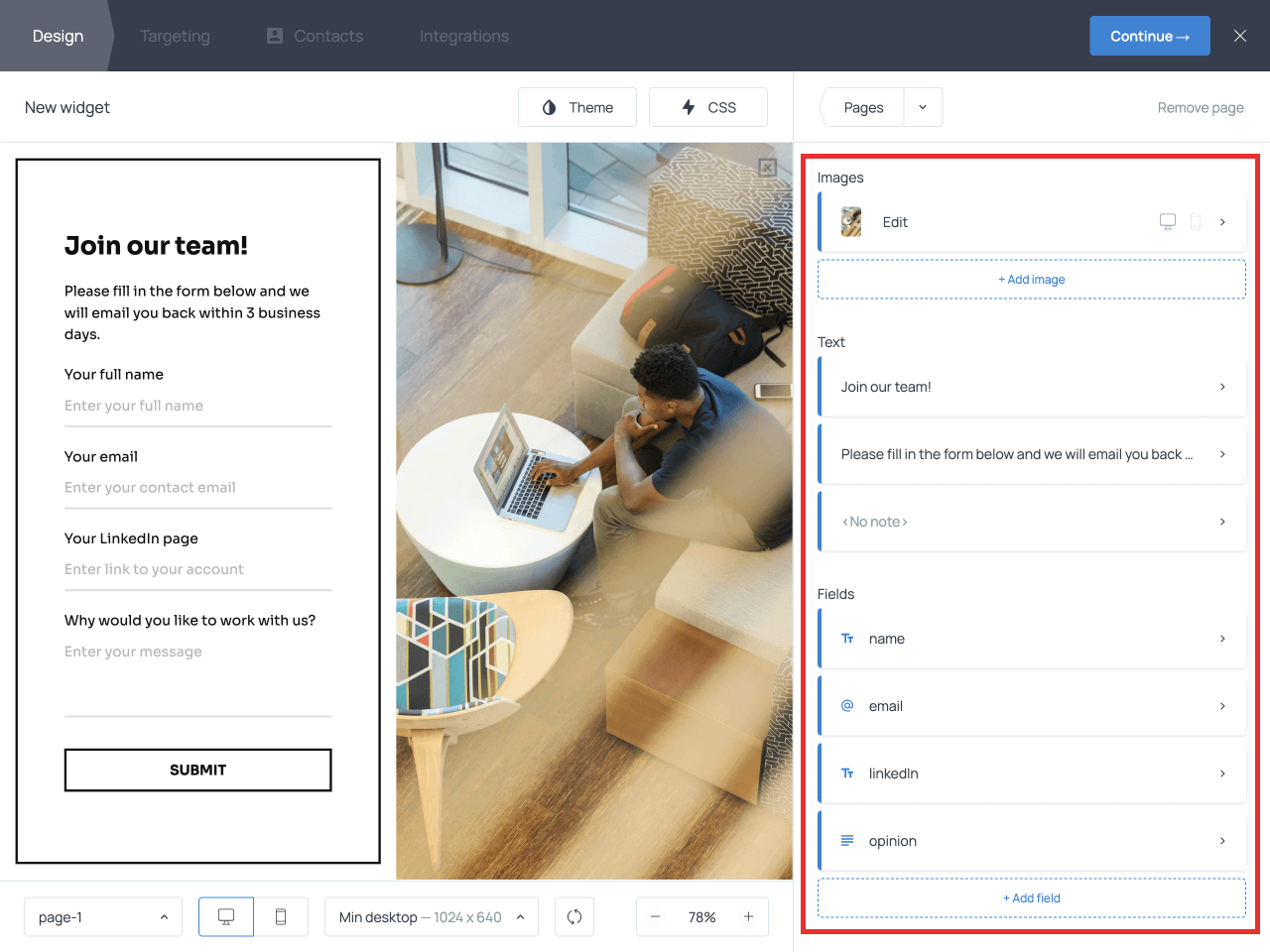This screenshot has width=1270, height=952.
Task: Switch to the Targeting tab
Action: [x=175, y=36]
